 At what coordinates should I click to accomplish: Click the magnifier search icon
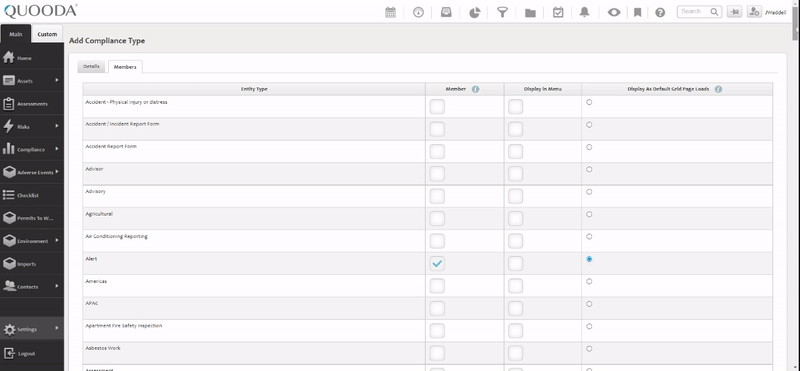pyautogui.click(x=714, y=12)
